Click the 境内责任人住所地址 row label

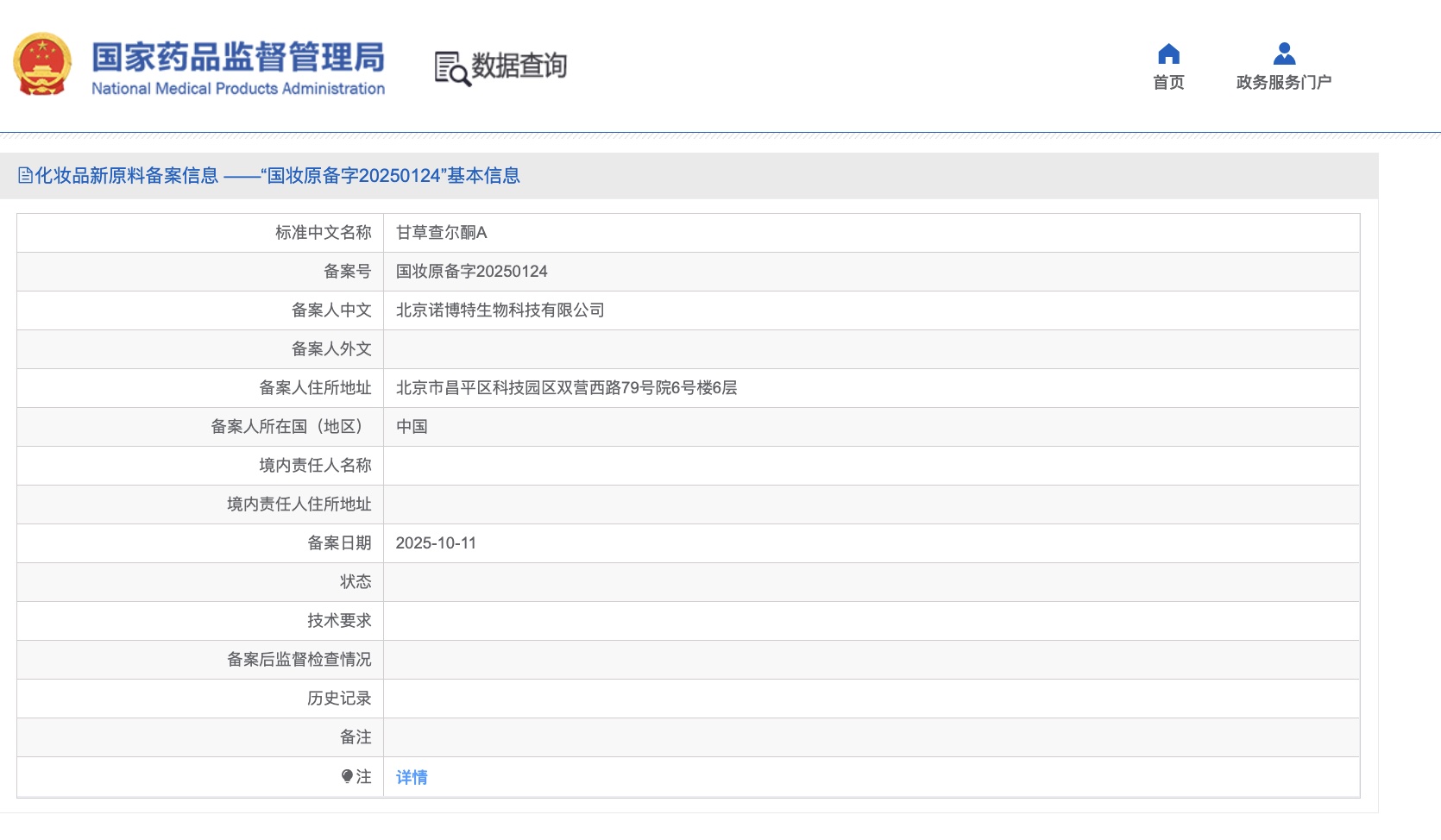[x=299, y=505]
